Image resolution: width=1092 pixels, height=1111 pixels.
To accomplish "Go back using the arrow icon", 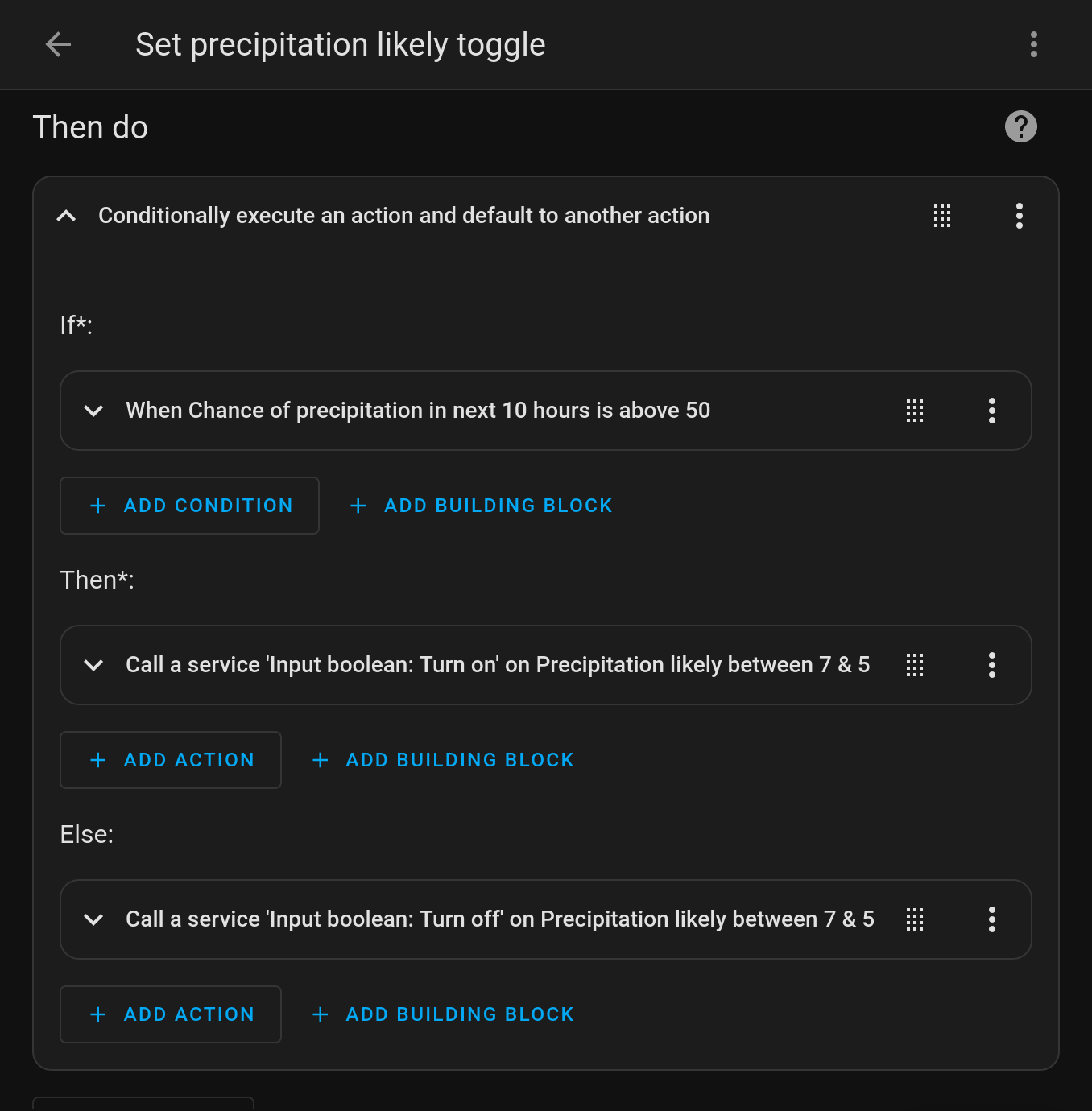I will click(x=59, y=44).
